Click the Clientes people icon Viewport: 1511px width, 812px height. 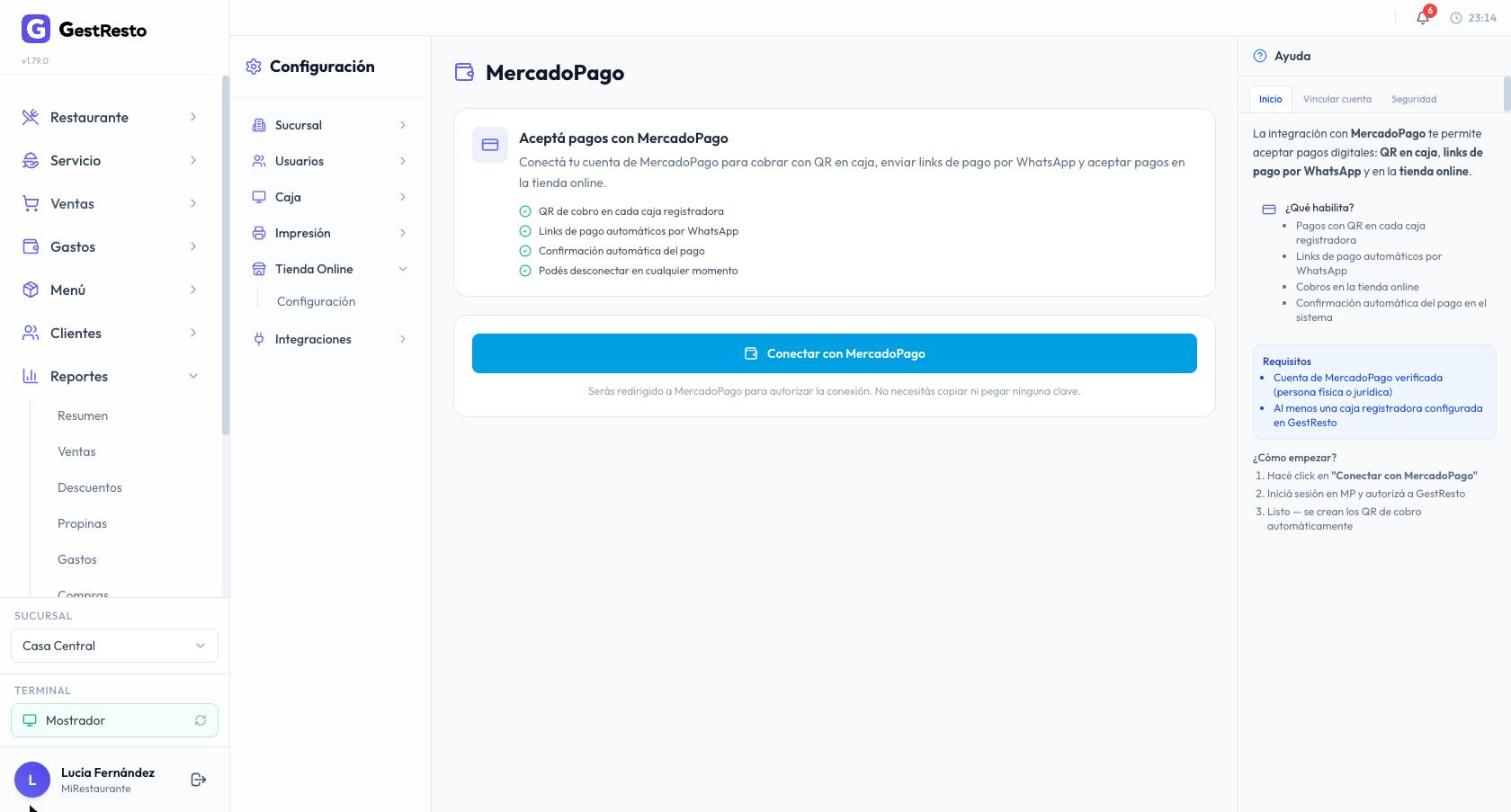[x=30, y=333]
